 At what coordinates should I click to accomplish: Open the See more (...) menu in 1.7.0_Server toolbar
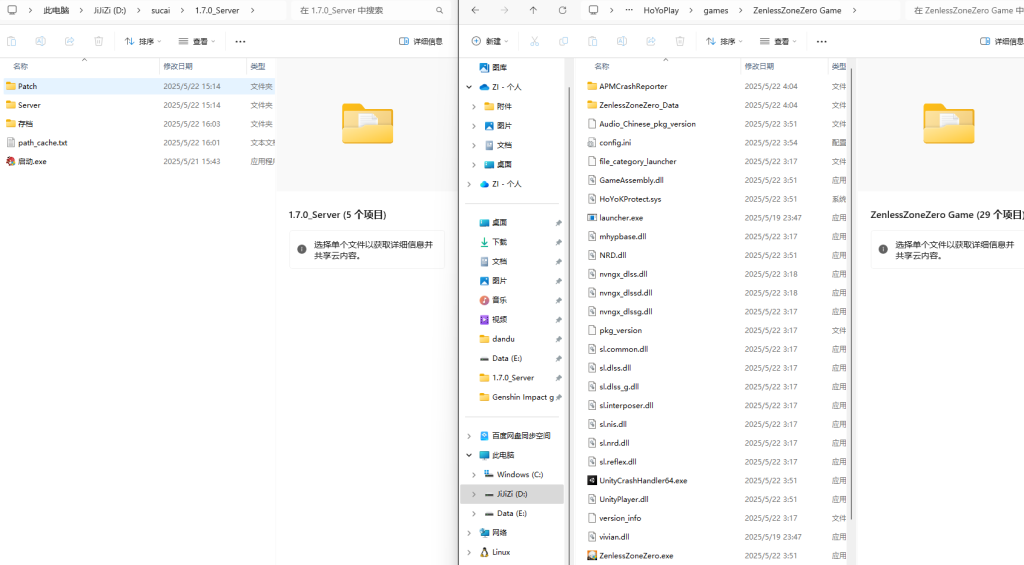pos(240,41)
